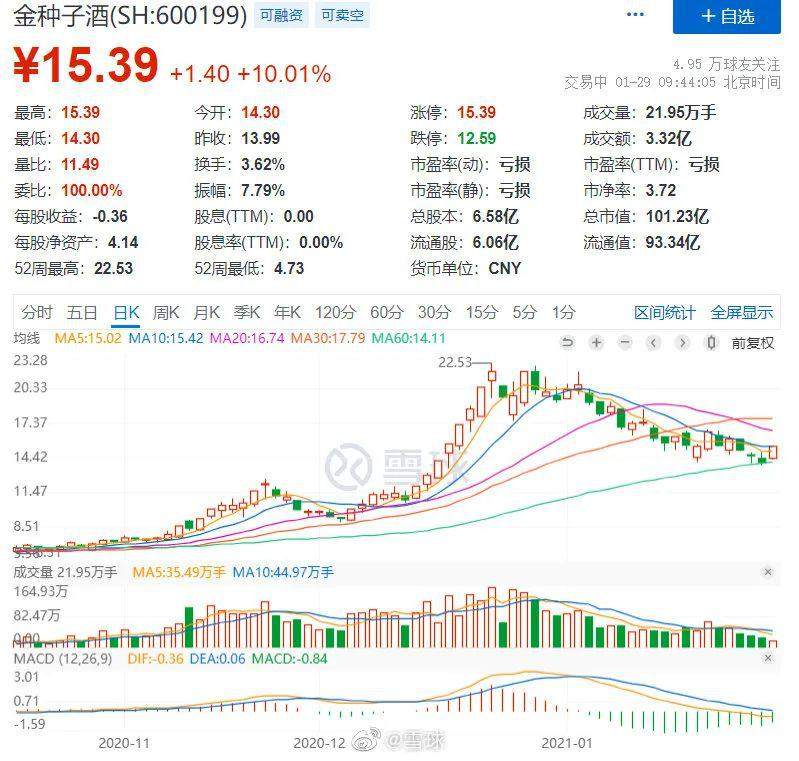Image resolution: width=799 pixels, height=761 pixels.
Task: Select the 年K chart tab
Action: pyautogui.click(x=287, y=312)
